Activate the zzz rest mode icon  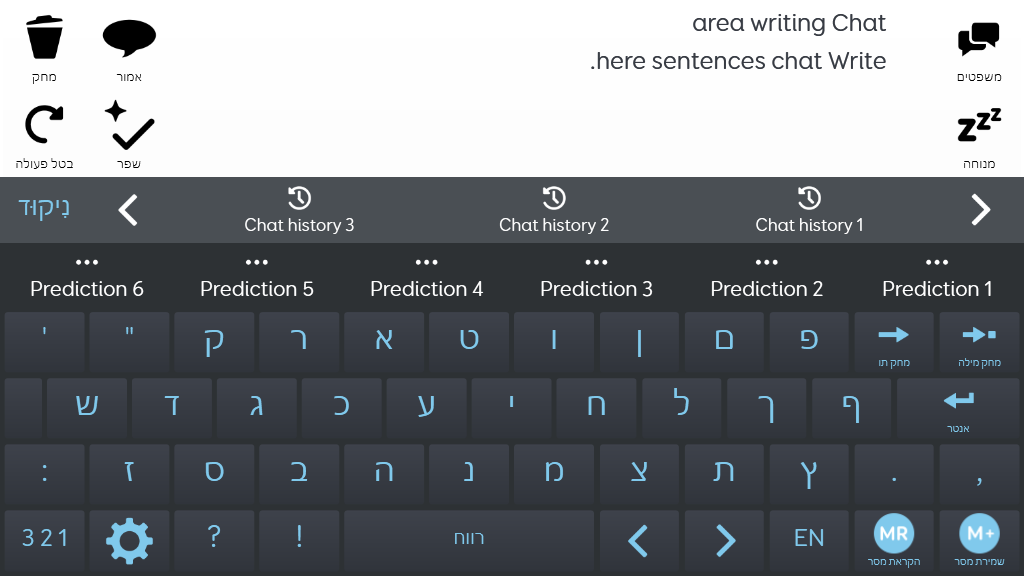pyautogui.click(x=978, y=125)
